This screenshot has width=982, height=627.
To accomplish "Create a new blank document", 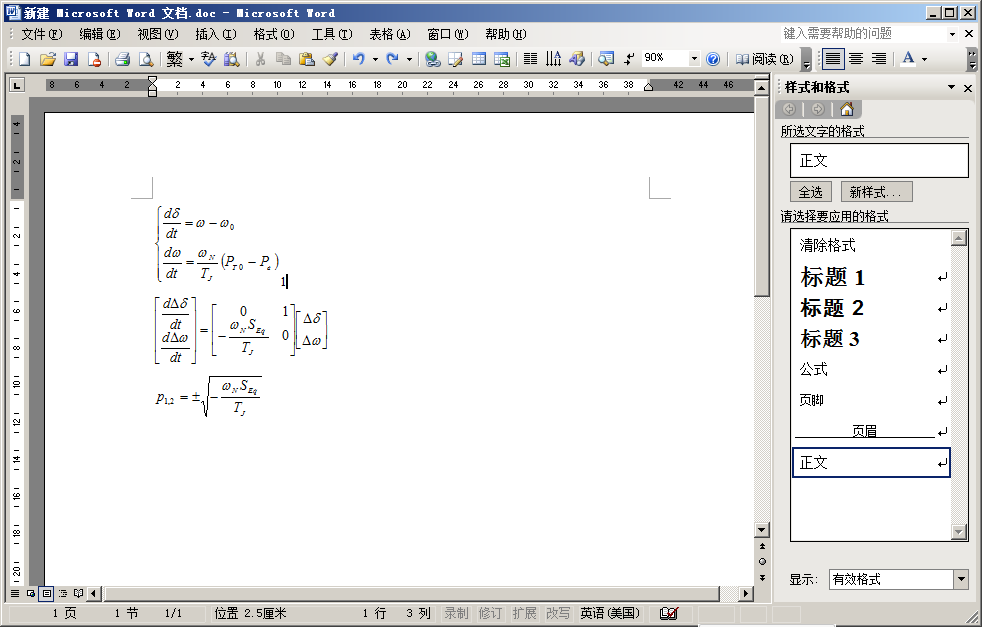I will point(24,59).
